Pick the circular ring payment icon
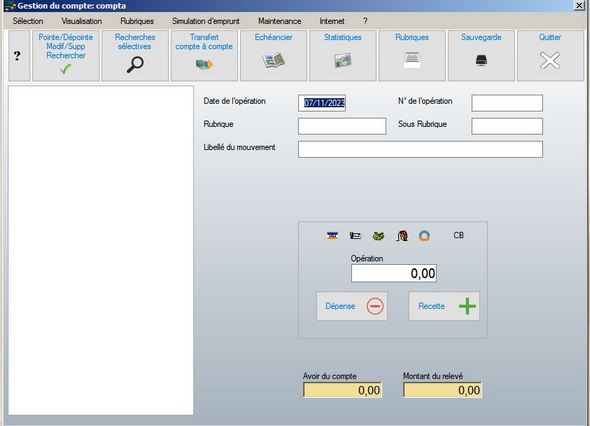This screenshot has height=426, width=590. (424, 236)
